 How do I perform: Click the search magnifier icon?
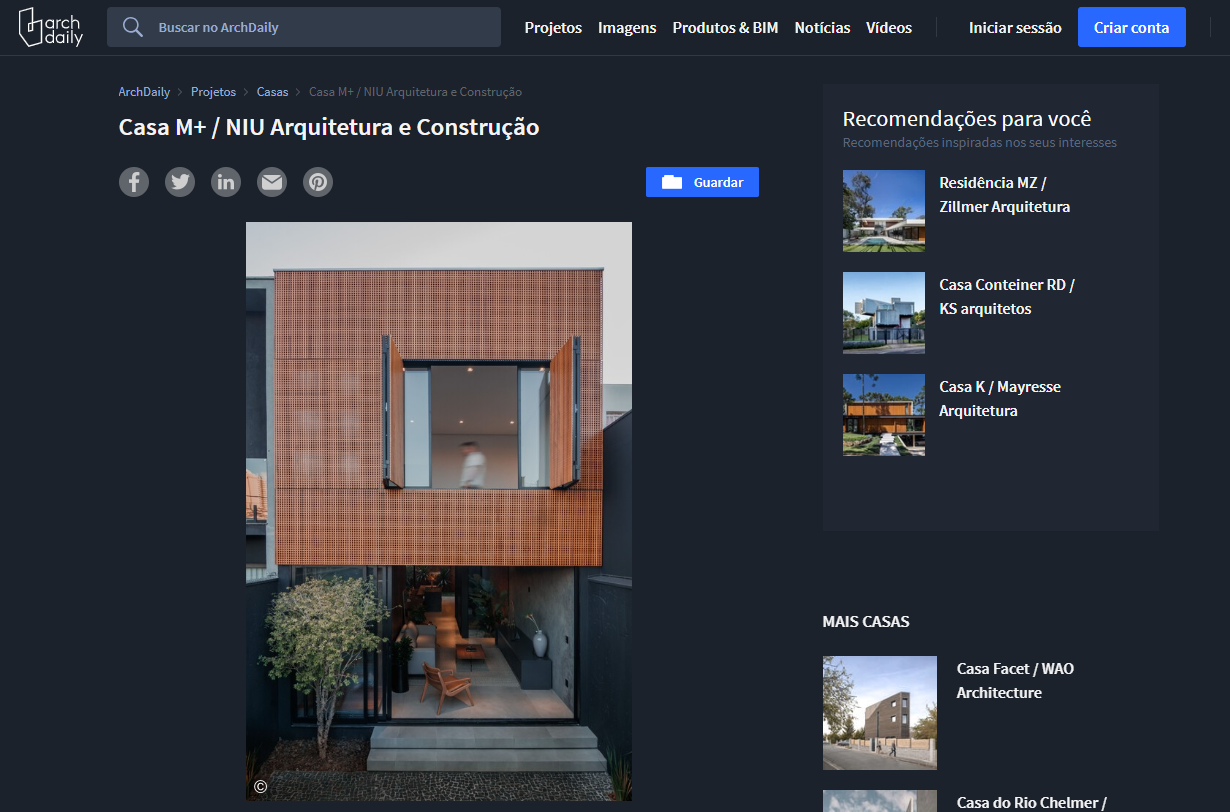(x=133, y=27)
